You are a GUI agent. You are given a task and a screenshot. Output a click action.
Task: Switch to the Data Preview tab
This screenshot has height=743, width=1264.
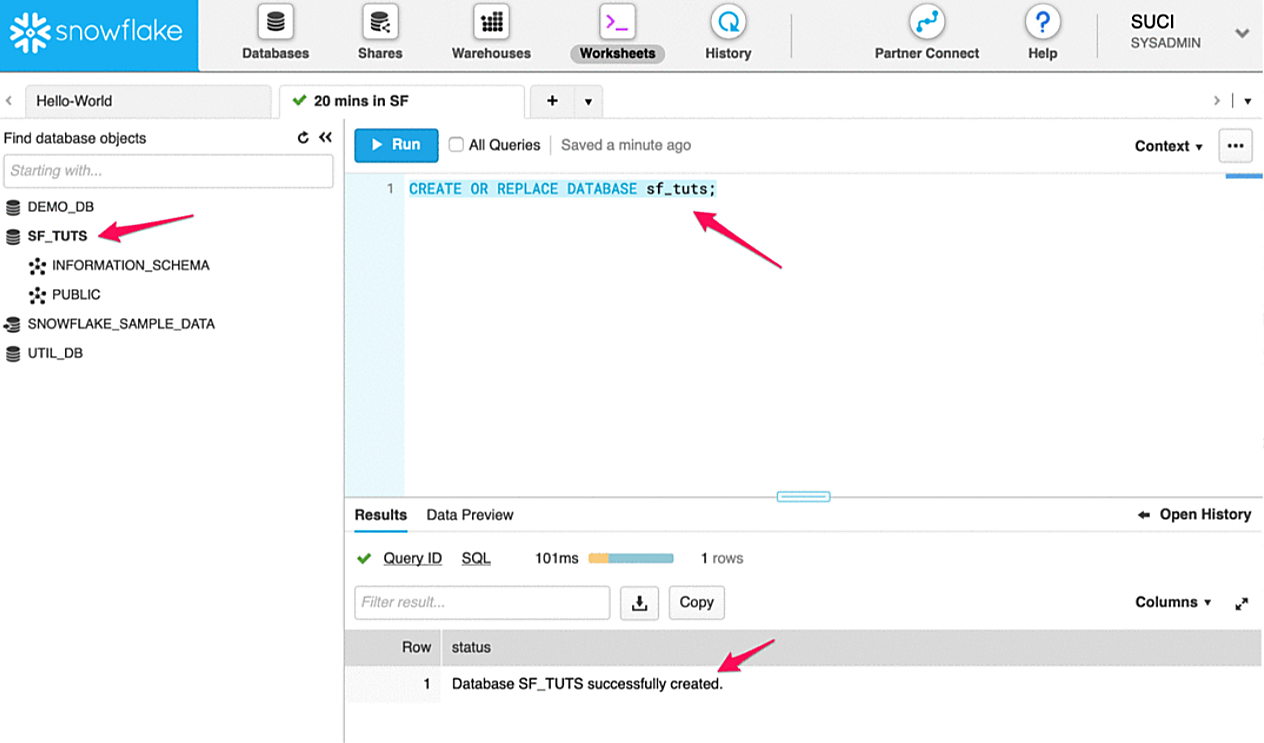pyautogui.click(x=470, y=515)
